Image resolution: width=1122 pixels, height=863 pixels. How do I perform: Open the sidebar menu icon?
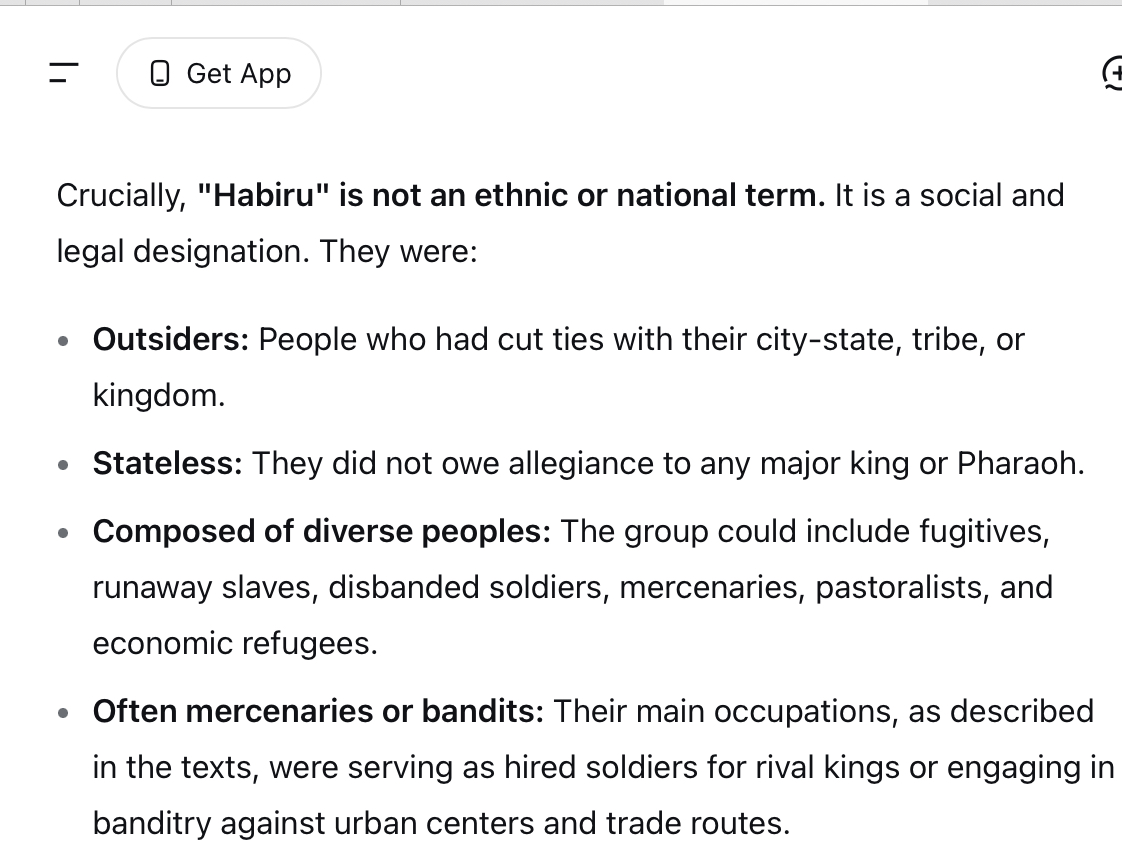point(64,73)
